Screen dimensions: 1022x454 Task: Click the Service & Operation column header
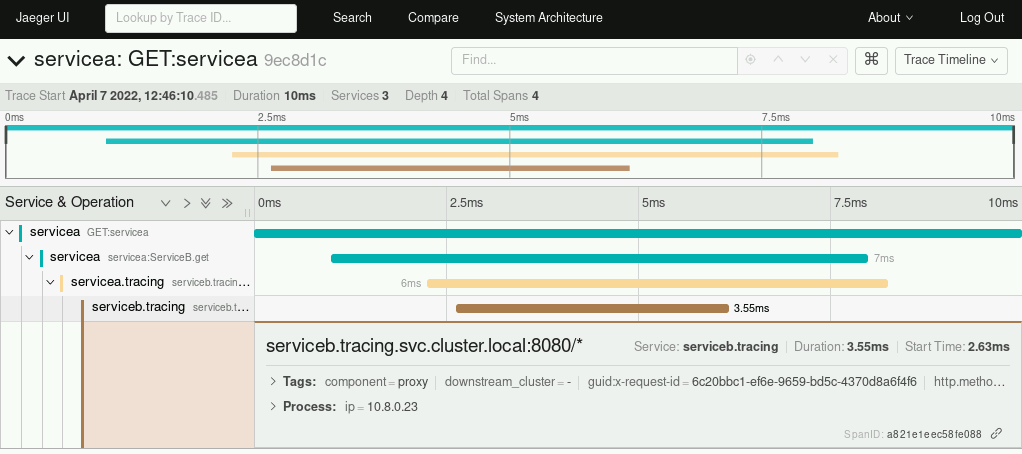tap(70, 202)
